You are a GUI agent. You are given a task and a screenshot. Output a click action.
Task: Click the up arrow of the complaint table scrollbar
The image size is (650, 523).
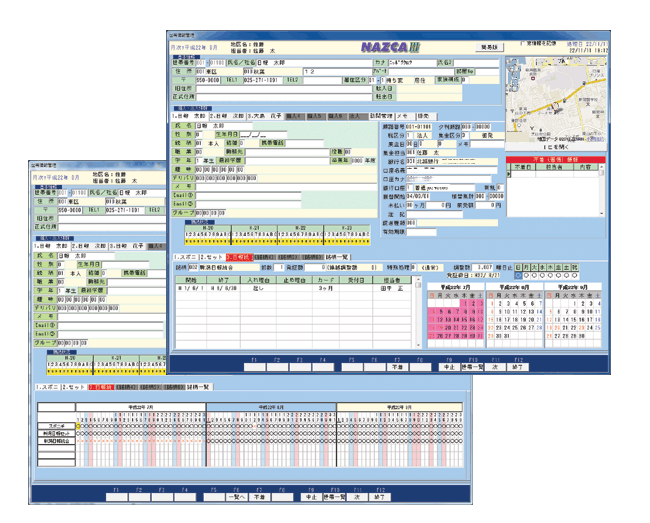(x=601, y=167)
